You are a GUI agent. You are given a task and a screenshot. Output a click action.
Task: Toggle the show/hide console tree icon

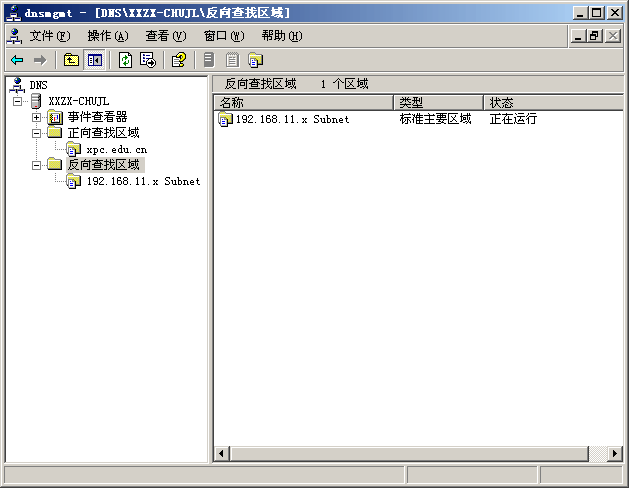pyautogui.click(x=94, y=60)
